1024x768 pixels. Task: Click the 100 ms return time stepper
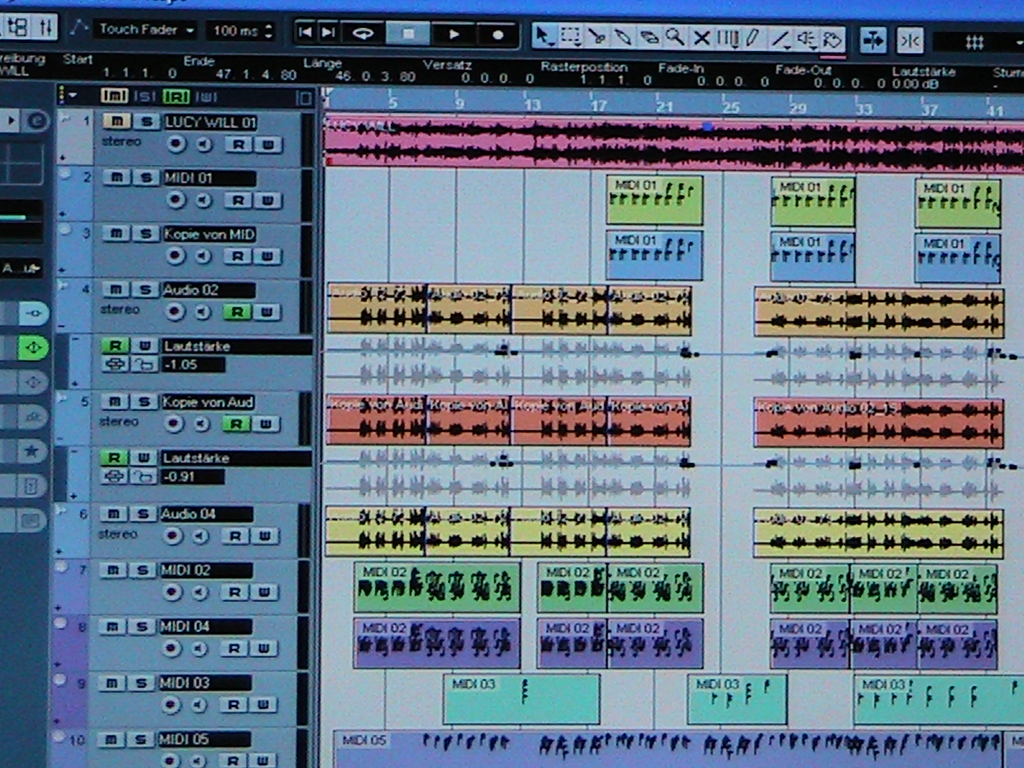267,31
